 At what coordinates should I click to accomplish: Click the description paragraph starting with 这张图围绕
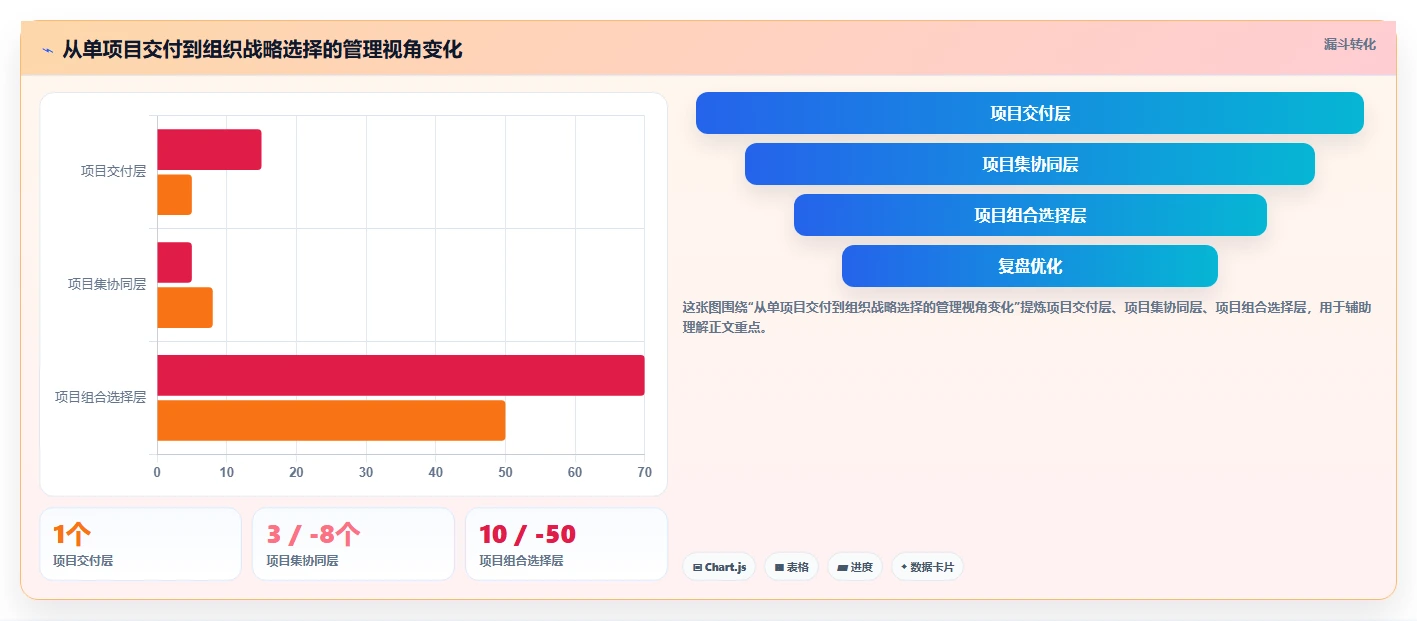coord(1027,317)
